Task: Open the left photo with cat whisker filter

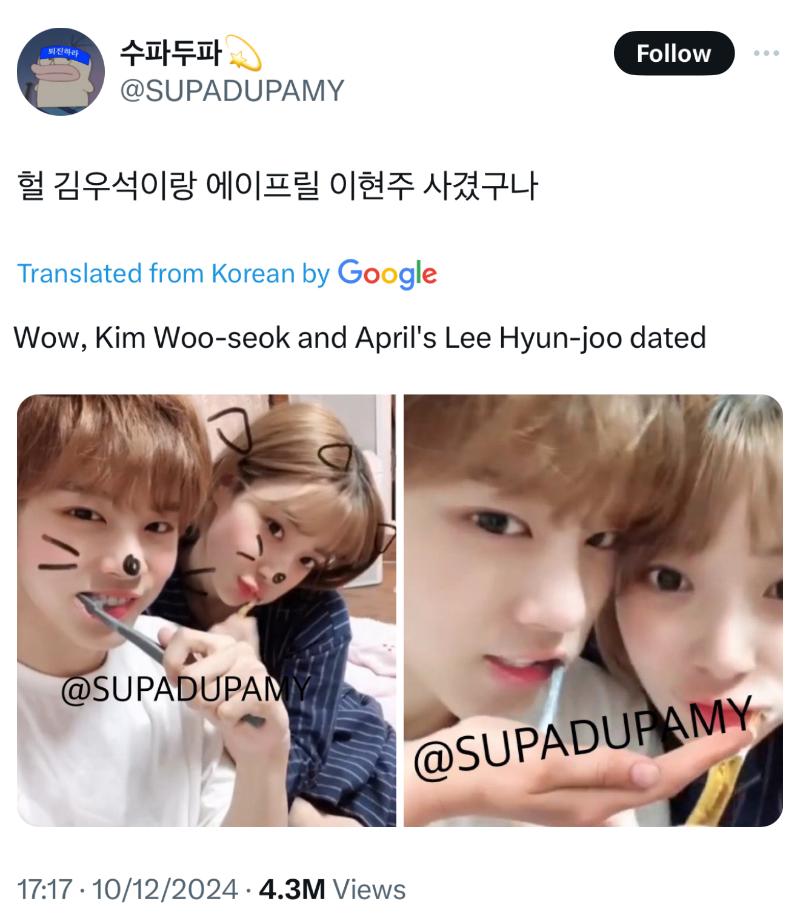Action: 206,611
